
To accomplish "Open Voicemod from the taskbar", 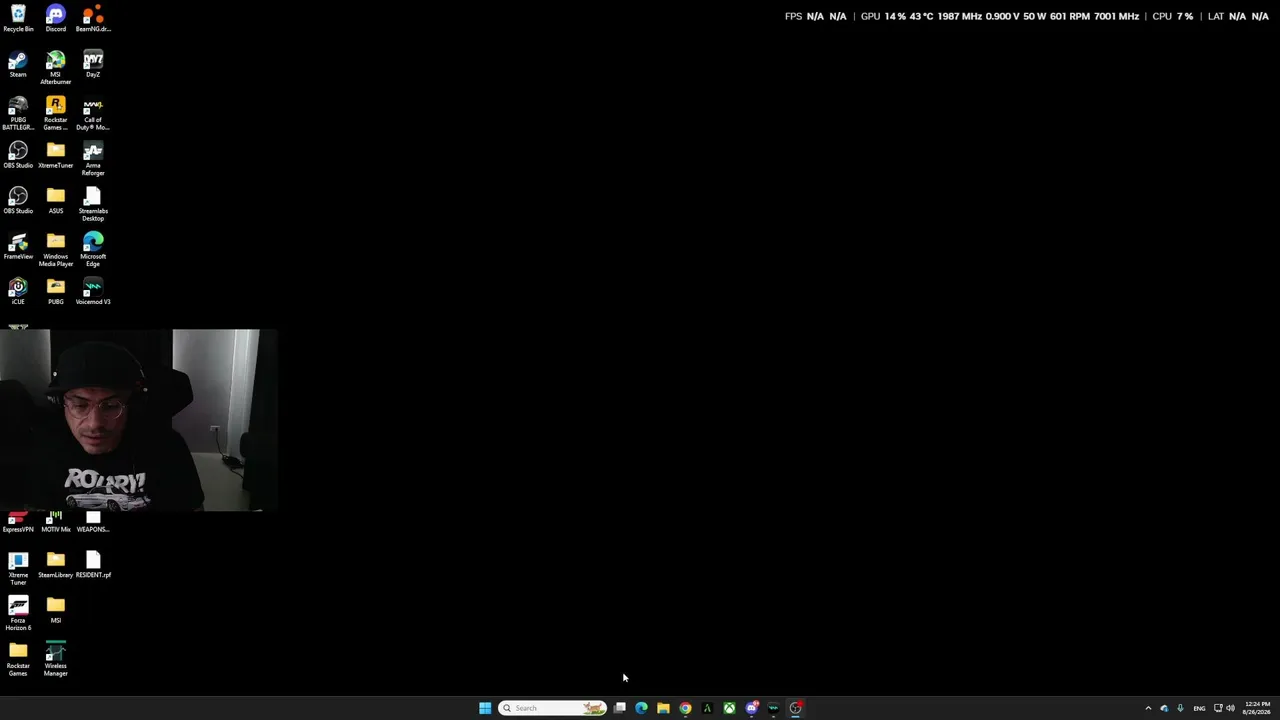I will [x=773, y=708].
